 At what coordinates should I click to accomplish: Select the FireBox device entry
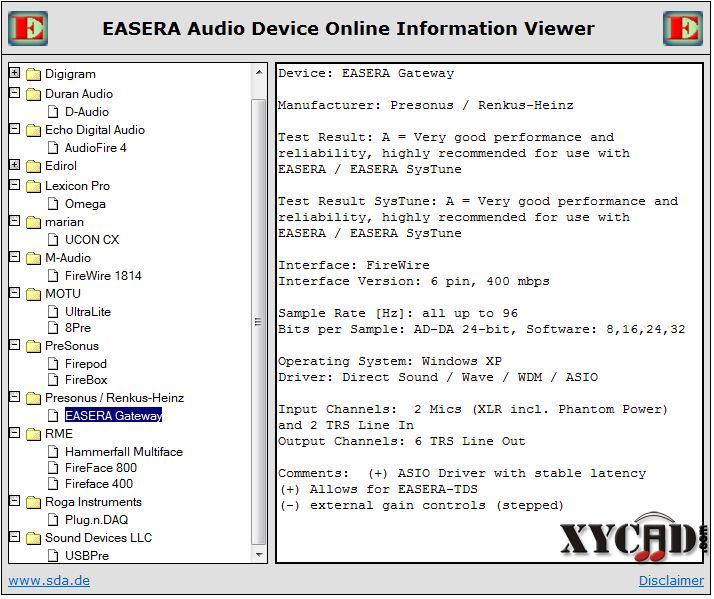pos(86,379)
